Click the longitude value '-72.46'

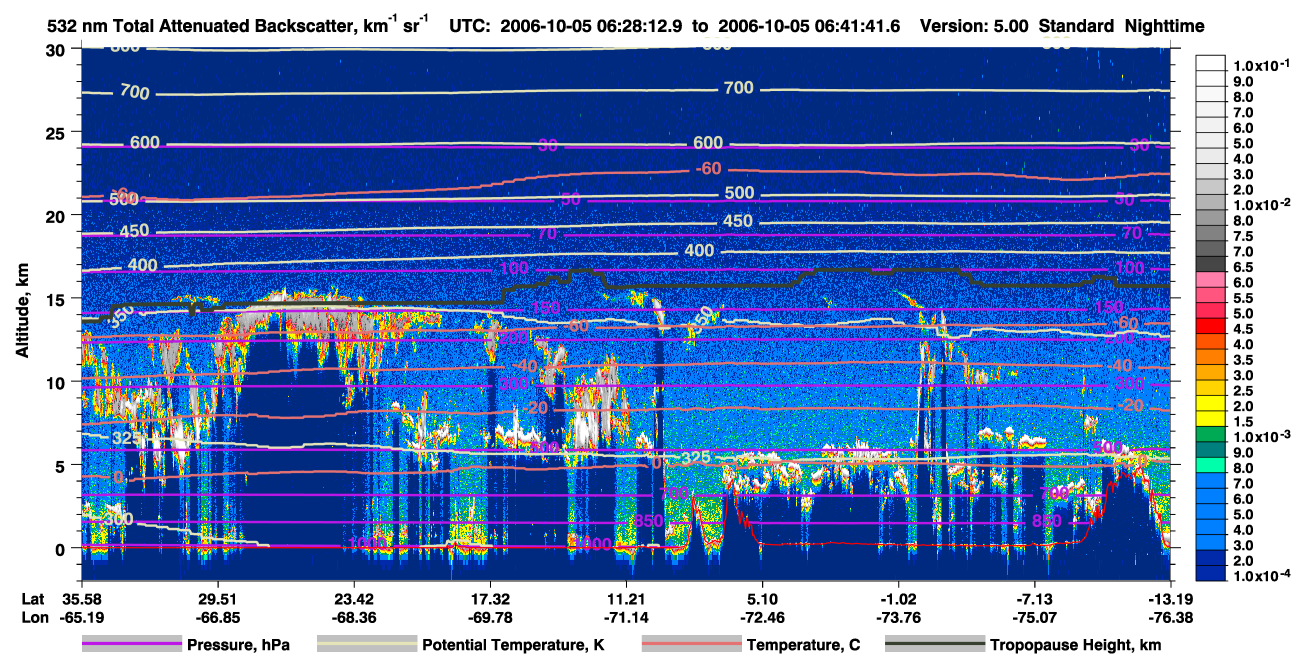(762, 617)
